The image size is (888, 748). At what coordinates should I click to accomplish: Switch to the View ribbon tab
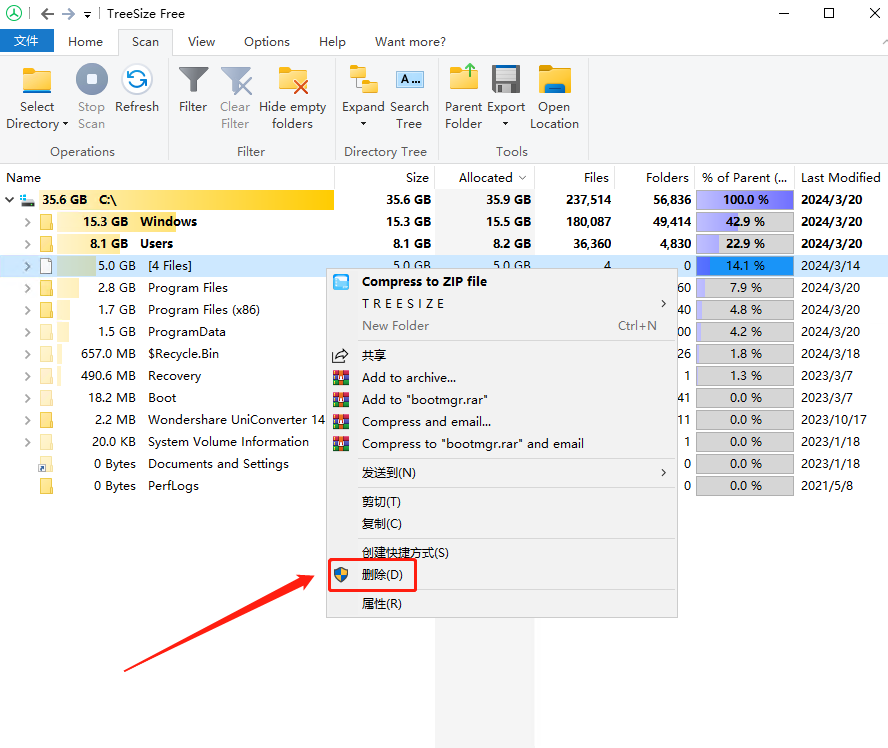(x=201, y=42)
